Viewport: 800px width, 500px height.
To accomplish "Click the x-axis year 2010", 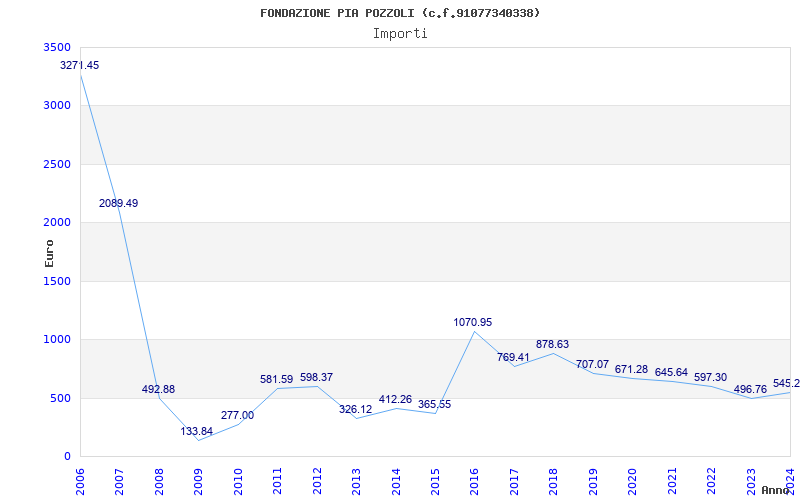I will (238, 480).
